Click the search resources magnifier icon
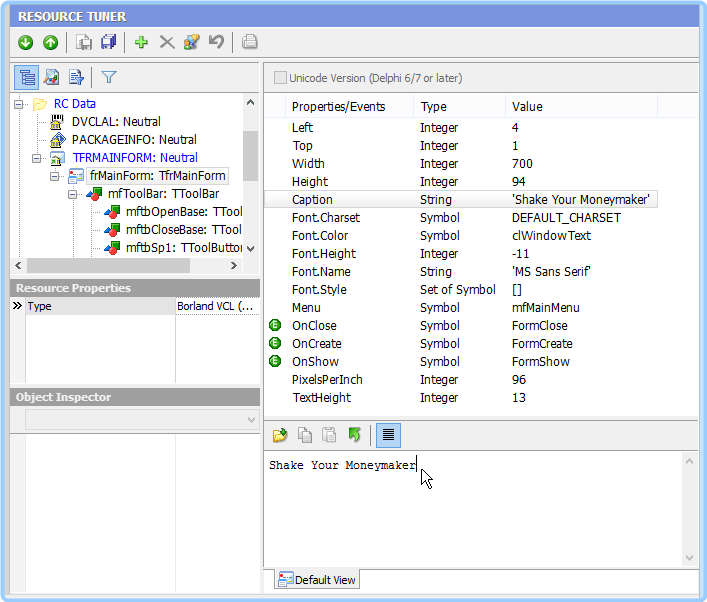 tap(51, 78)
